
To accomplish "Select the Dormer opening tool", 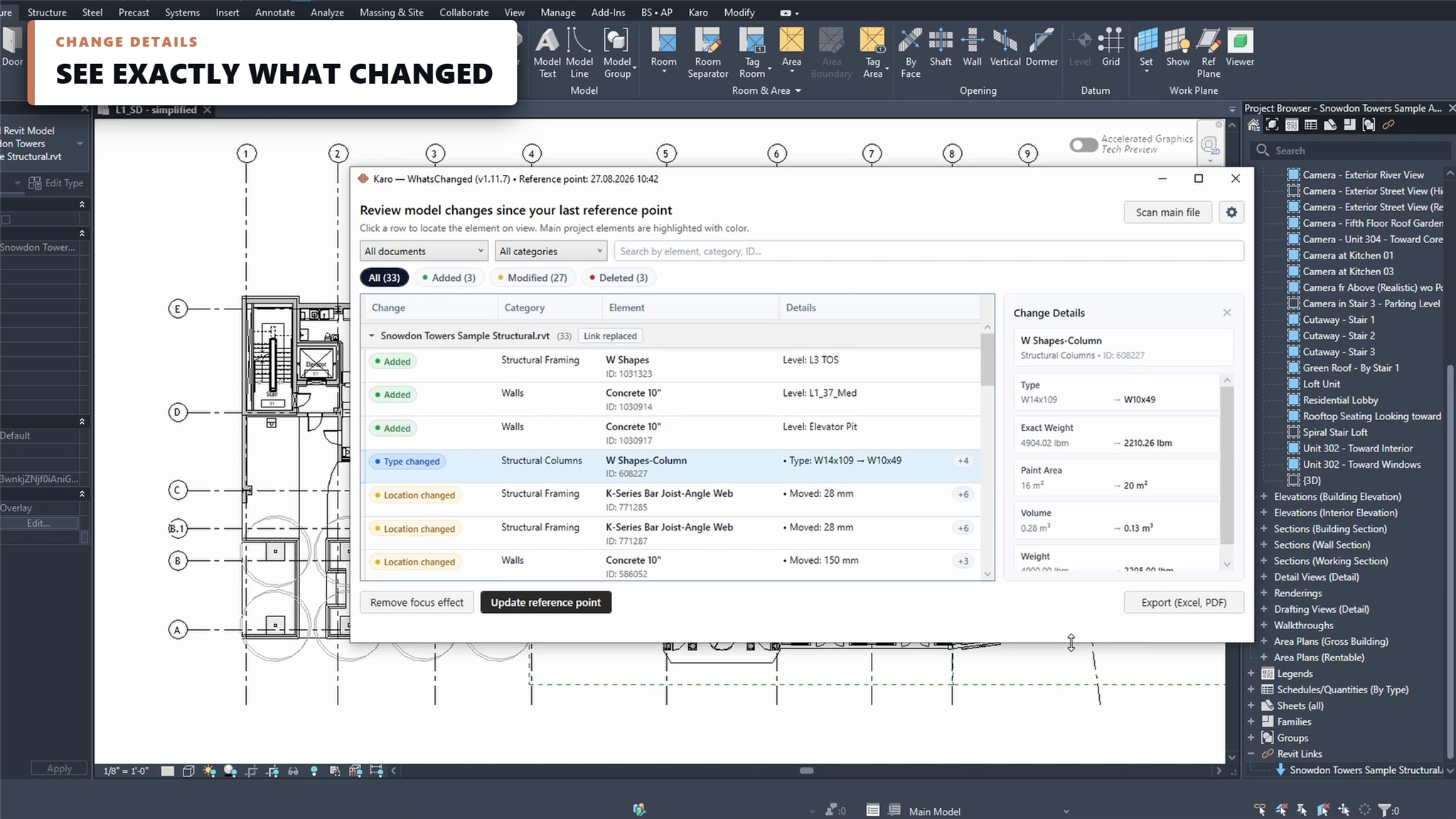I will (1042, 48).
